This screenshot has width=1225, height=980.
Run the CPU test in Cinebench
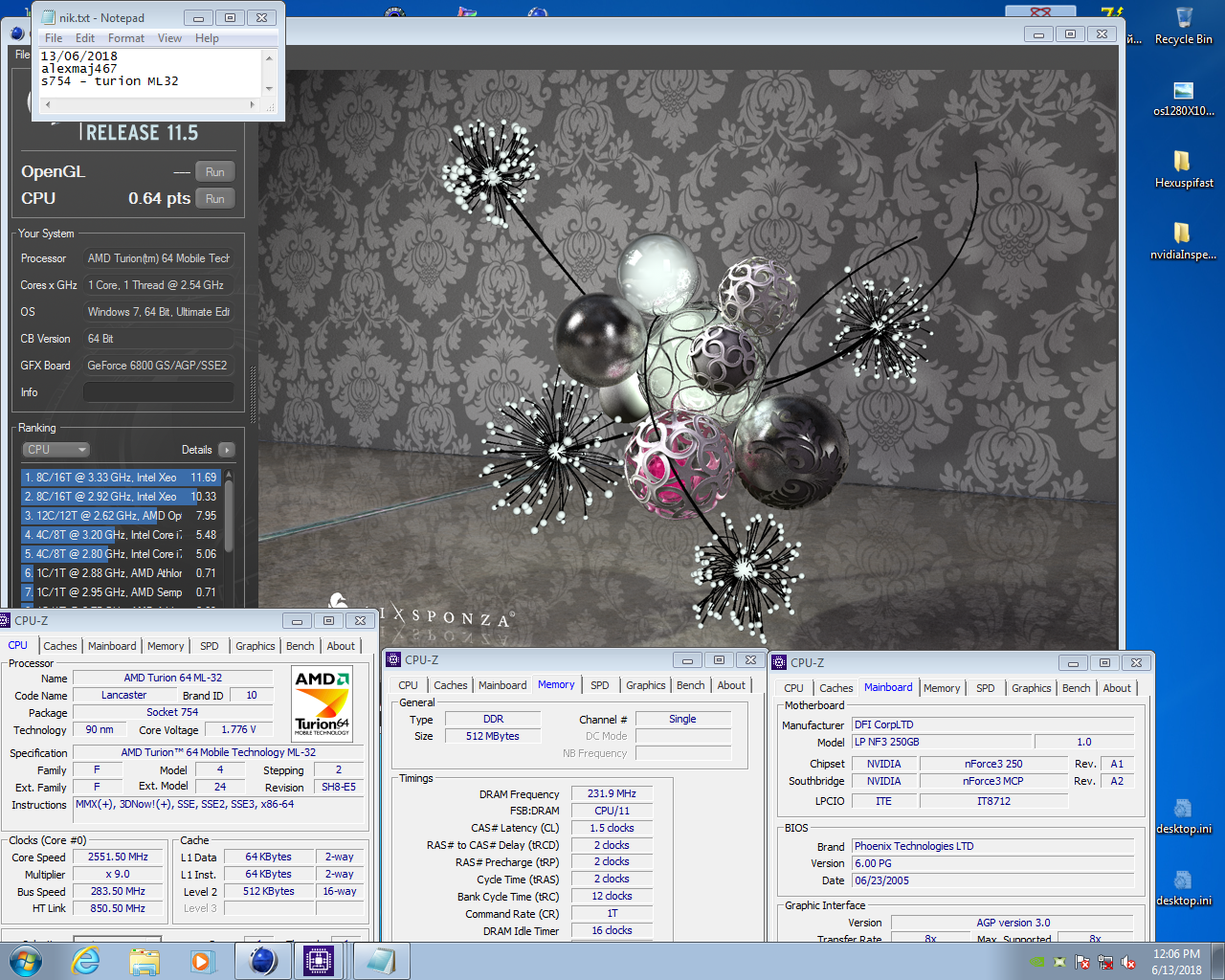pos(215,199)
